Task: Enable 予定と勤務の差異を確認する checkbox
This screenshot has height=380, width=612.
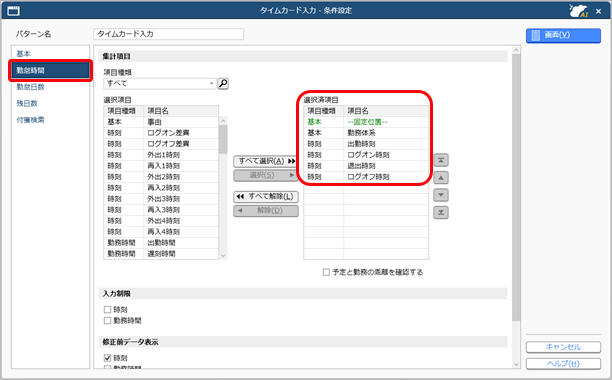Action: point(326,272)
